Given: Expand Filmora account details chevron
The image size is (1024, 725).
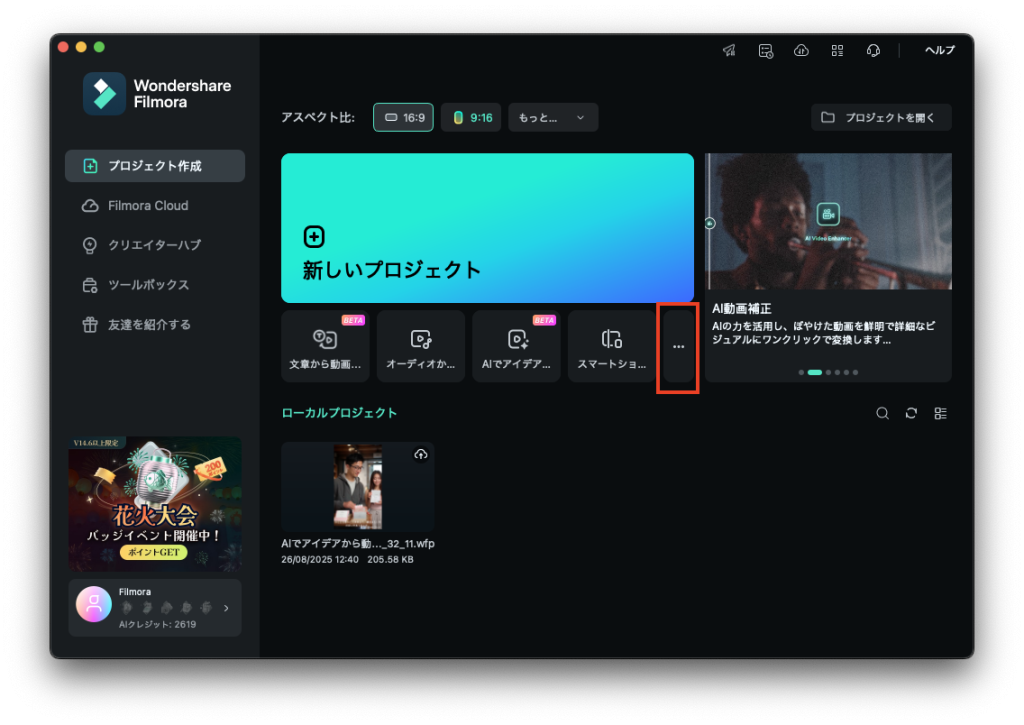Looking at the screenshot, I should pyautogui.click(x=226, y=607).
